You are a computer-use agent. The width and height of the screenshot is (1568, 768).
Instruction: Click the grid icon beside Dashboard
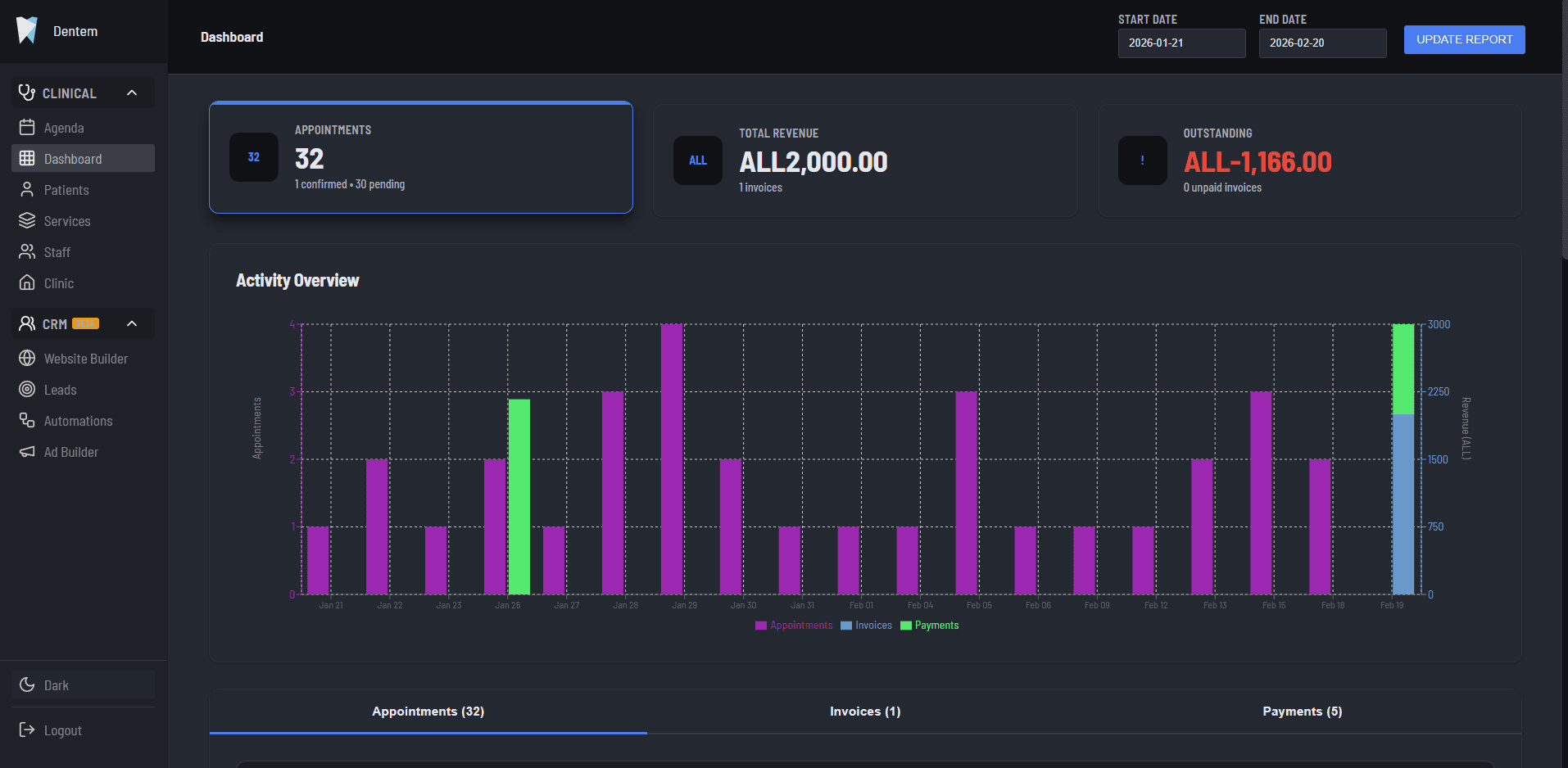pyautogui.click(x=27, y=158)
